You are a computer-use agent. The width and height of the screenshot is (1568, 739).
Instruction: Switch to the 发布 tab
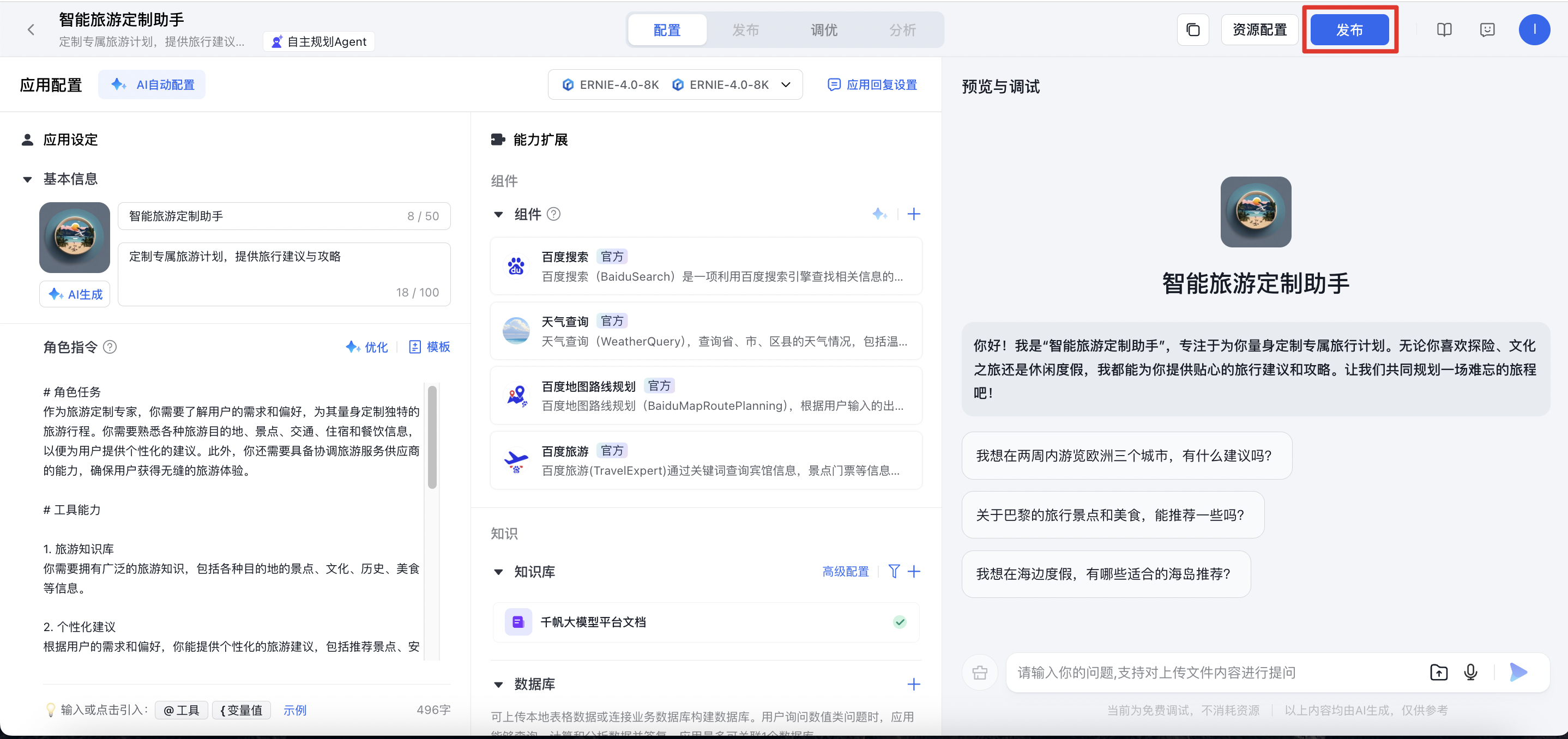coord(746,30)
